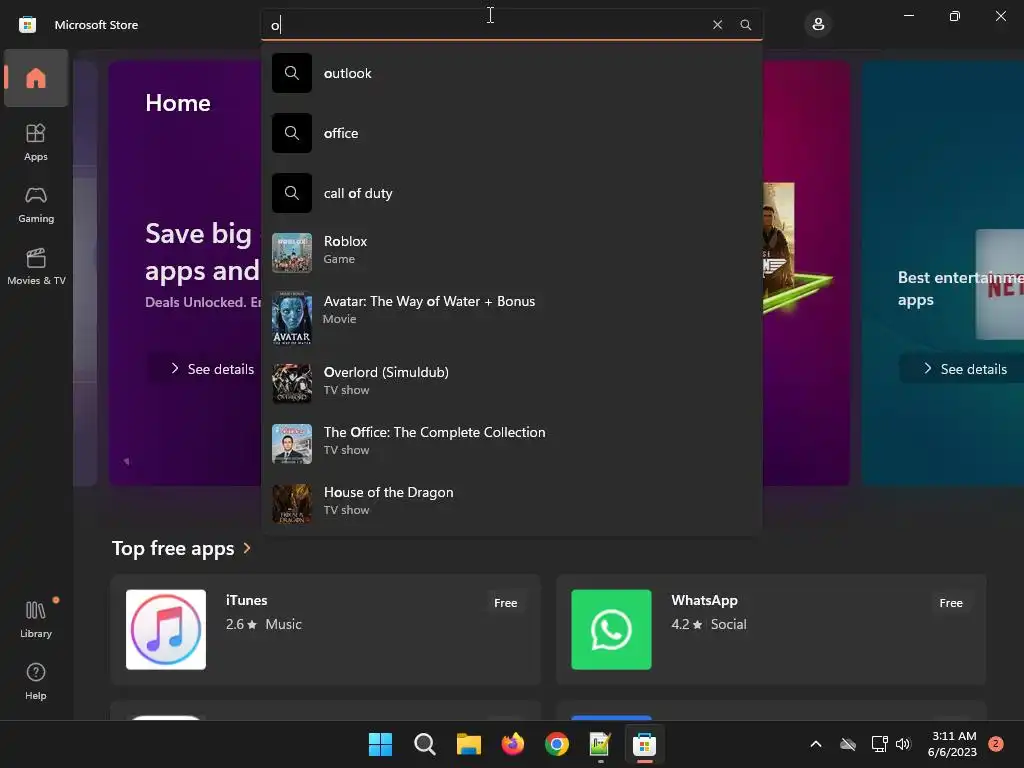Open Notepad++ from taskbar
Screen dimensions: 1024x768
pos(601,744)
